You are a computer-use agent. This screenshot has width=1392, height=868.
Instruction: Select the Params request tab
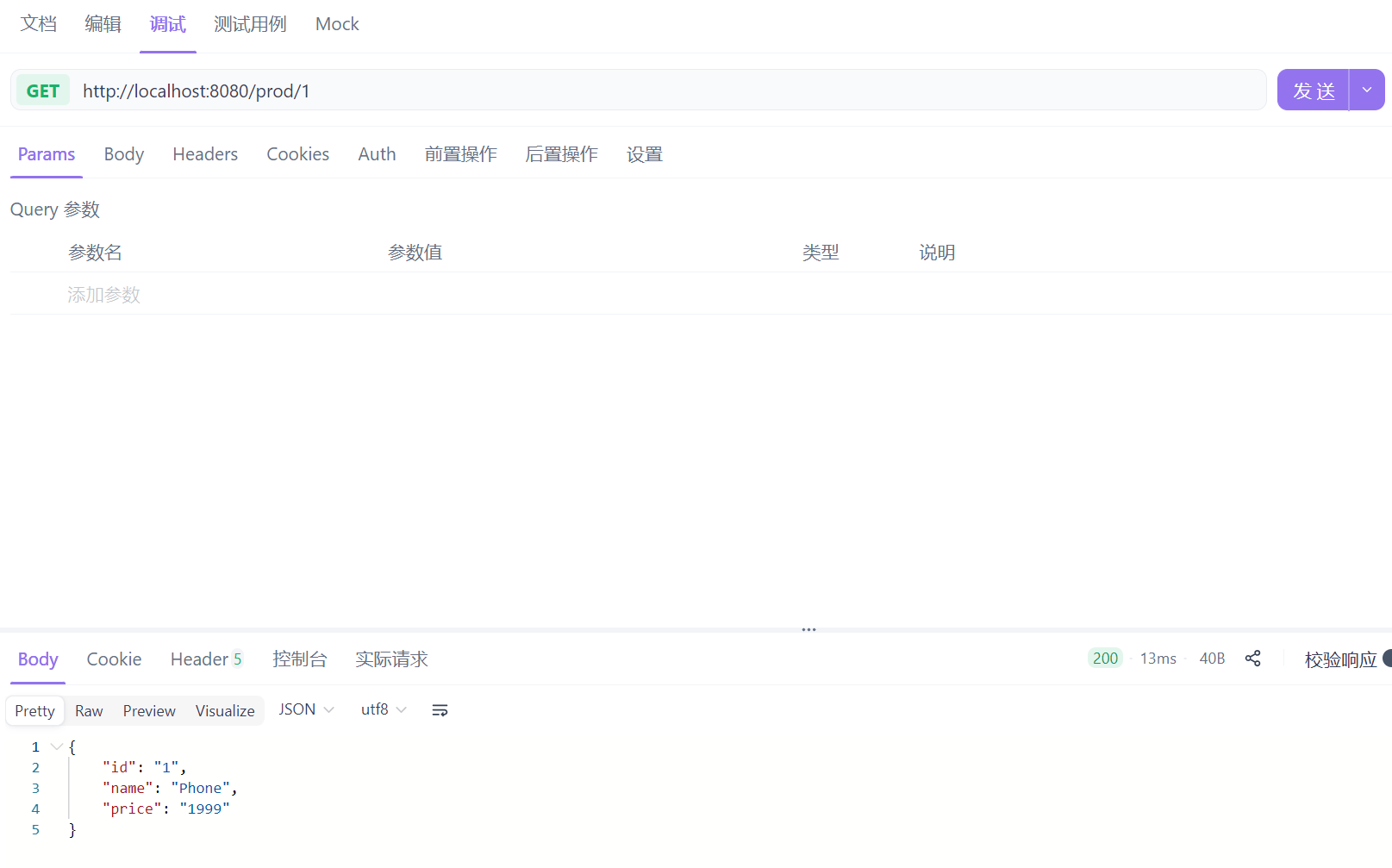pyautogui.click(x=47, y=154)
